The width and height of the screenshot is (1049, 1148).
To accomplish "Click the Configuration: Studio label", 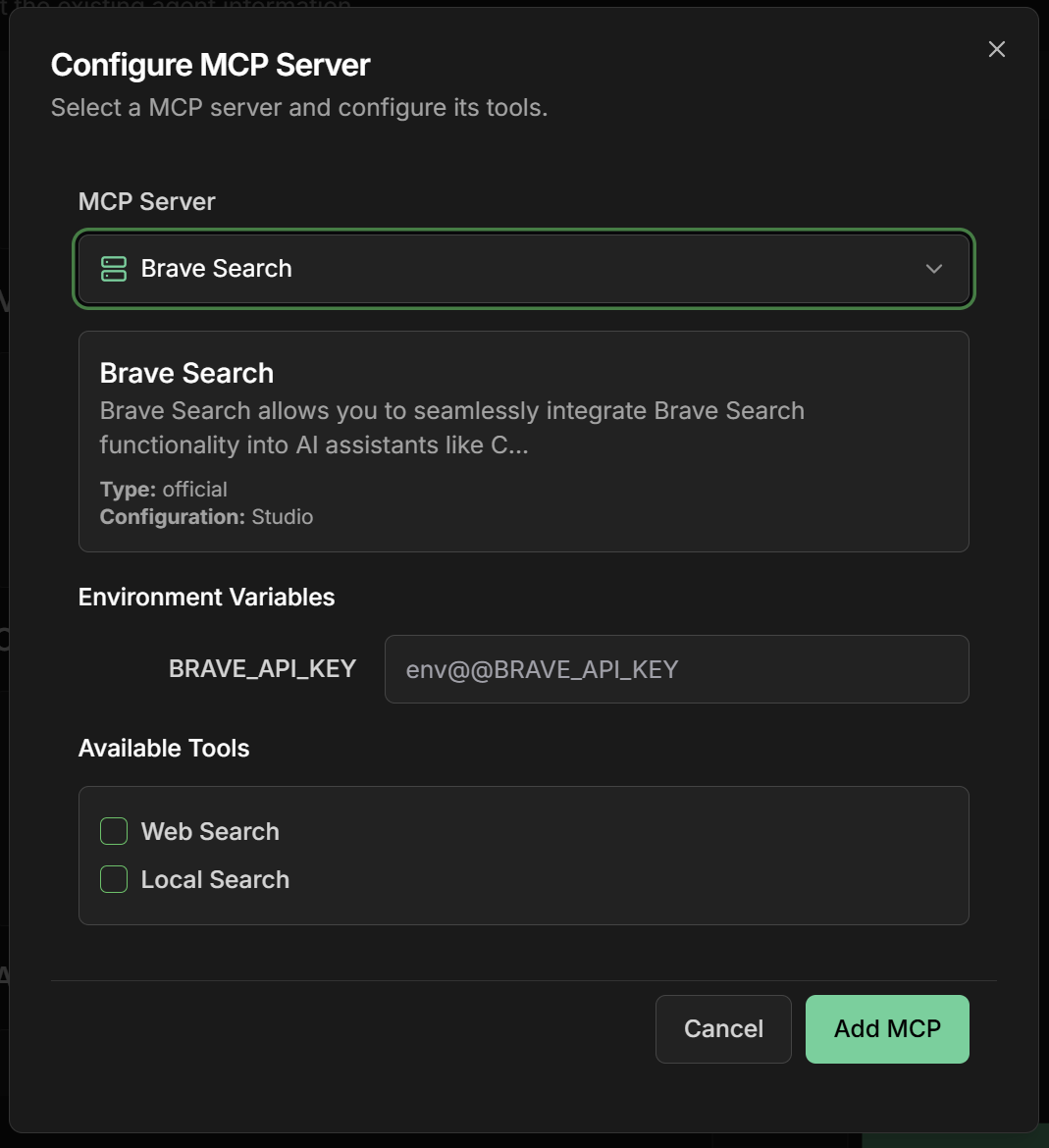I will [x=206, y=516].
